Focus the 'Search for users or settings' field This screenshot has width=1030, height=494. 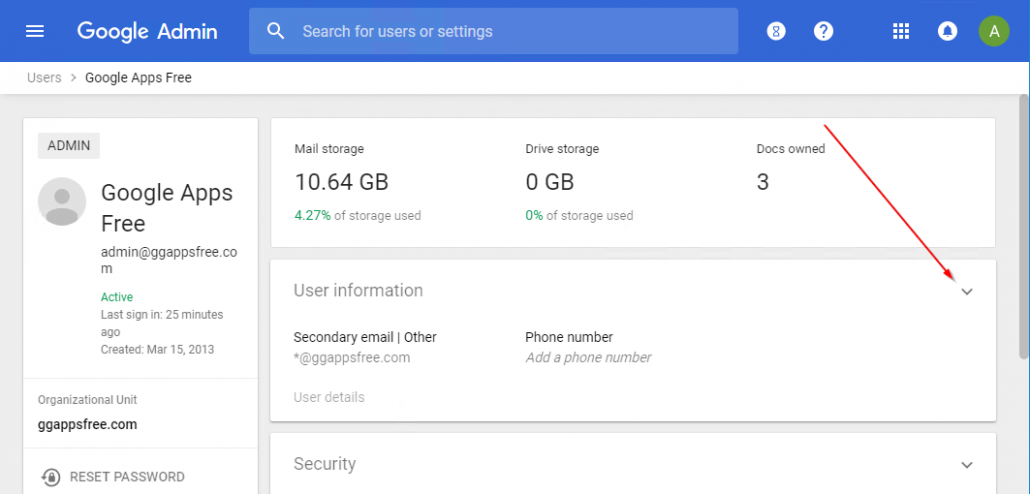tap(493, 31)
